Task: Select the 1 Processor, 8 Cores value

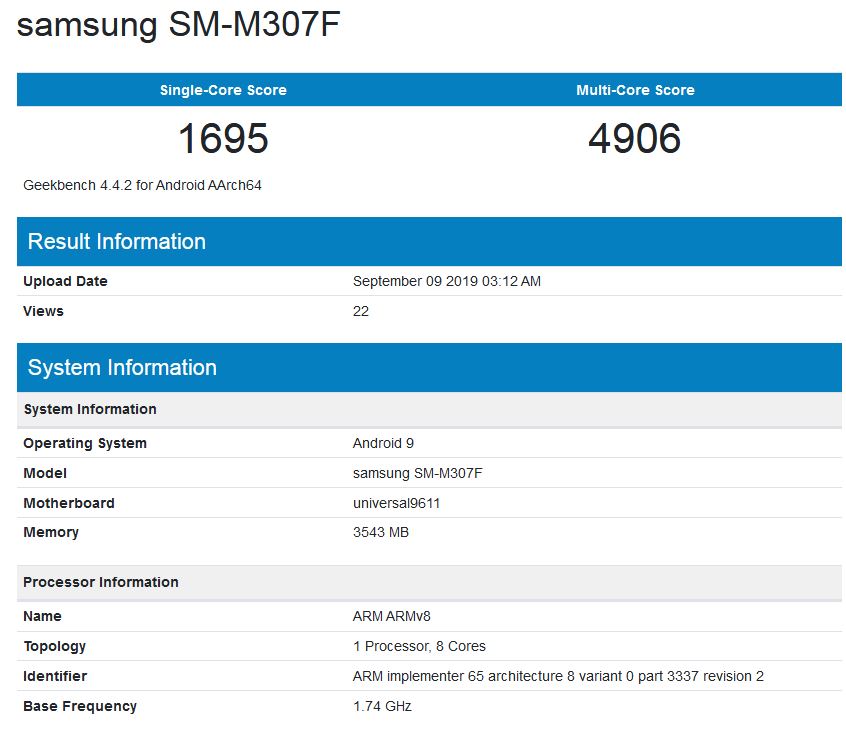Action: tap(419, 646)
